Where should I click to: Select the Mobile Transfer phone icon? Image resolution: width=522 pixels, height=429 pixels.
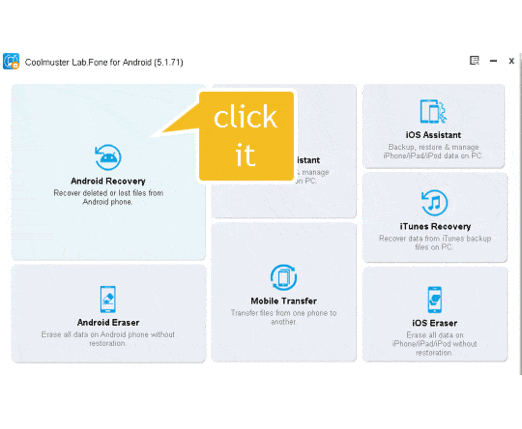284,277
